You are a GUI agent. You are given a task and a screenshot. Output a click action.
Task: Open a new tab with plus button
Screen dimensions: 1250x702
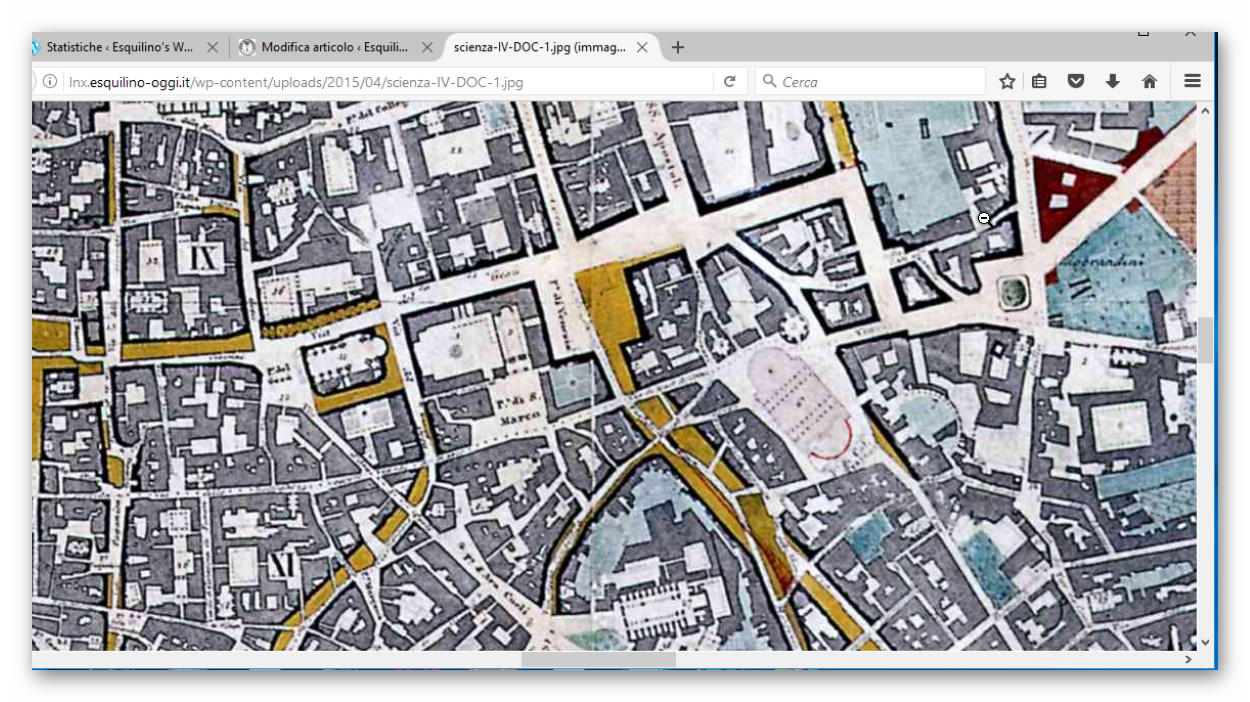(x=678, y=47)
